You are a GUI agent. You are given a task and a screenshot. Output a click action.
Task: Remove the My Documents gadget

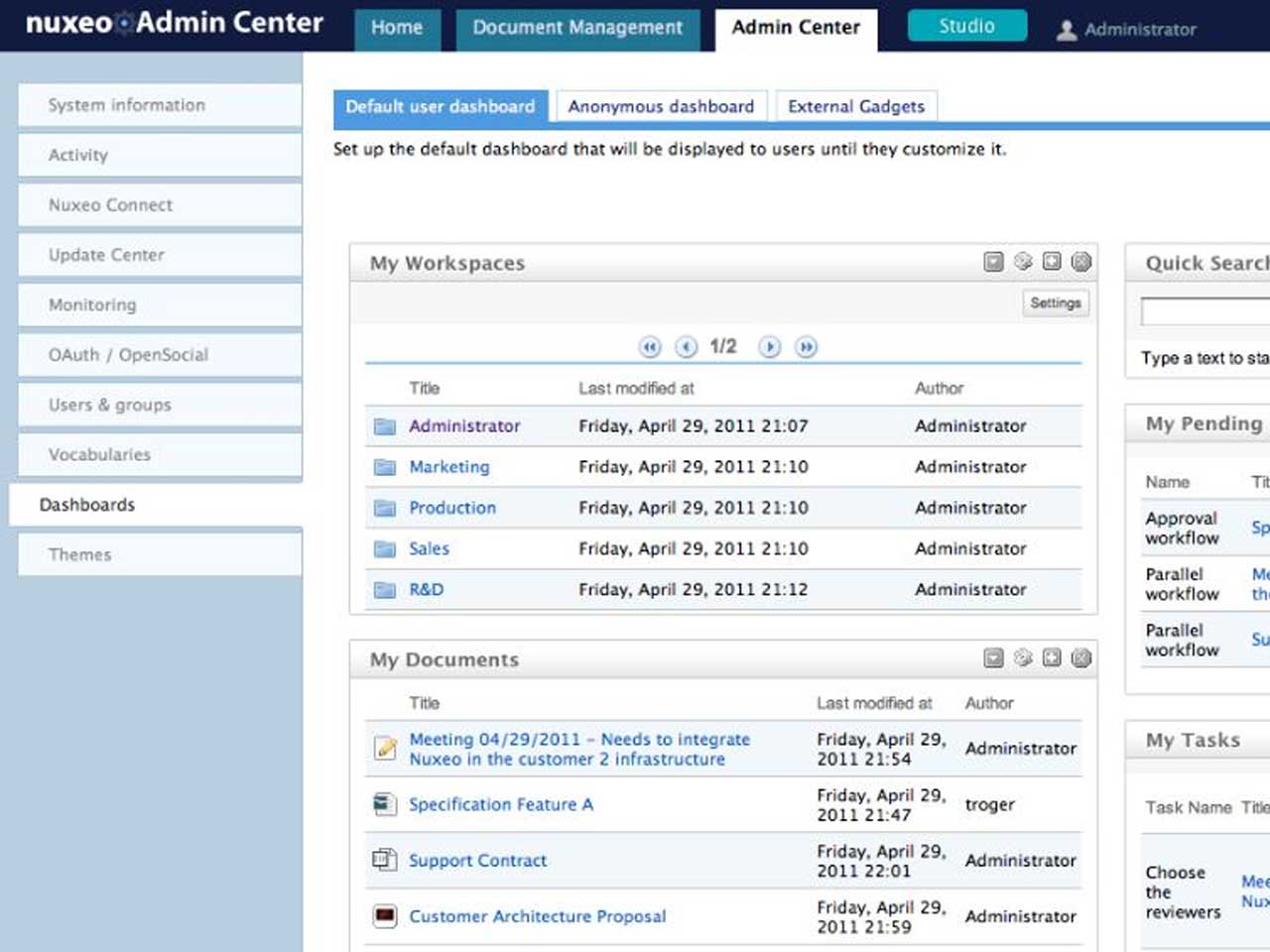(x=1081, y=657)
